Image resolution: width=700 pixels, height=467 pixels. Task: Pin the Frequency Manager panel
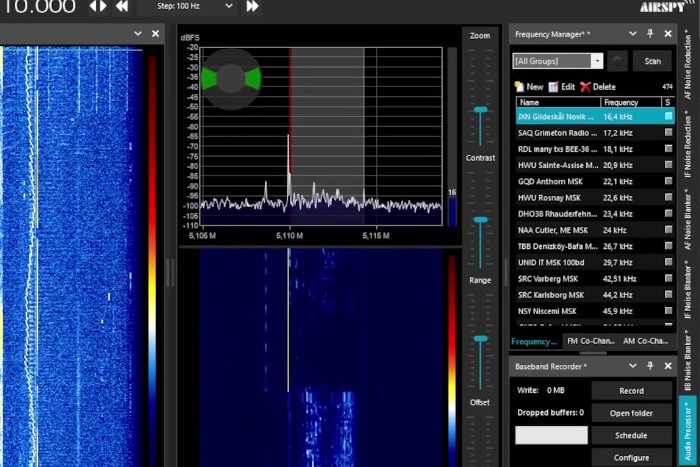(649, 34)
